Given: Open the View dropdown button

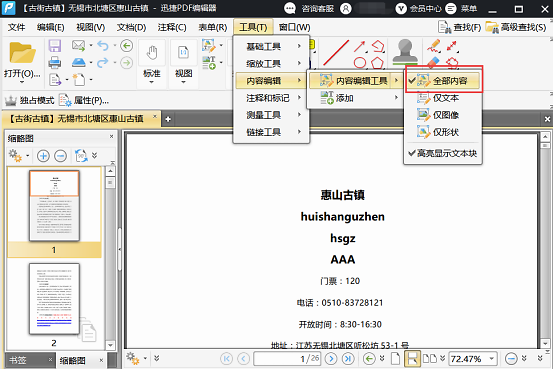Looking at the screenshot, I should [183, 82].
